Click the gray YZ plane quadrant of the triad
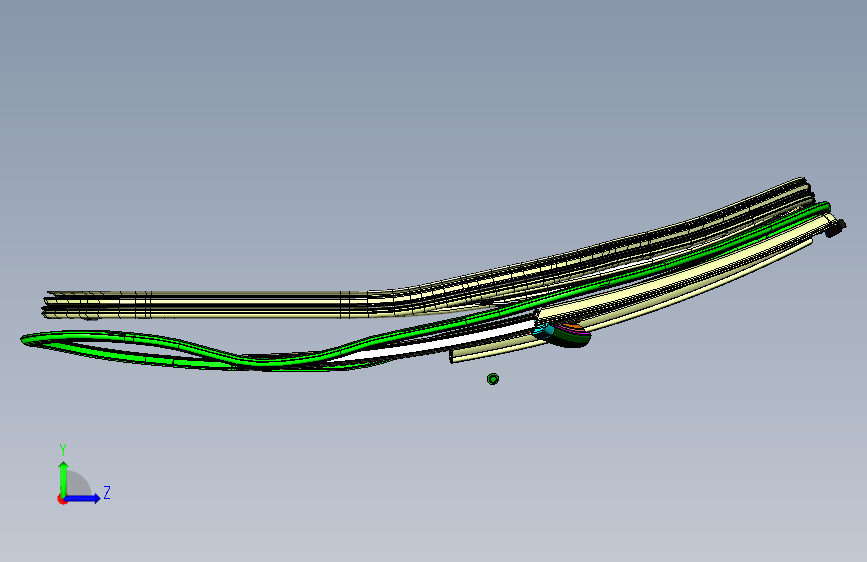867x562 pixels. (78, 483)
